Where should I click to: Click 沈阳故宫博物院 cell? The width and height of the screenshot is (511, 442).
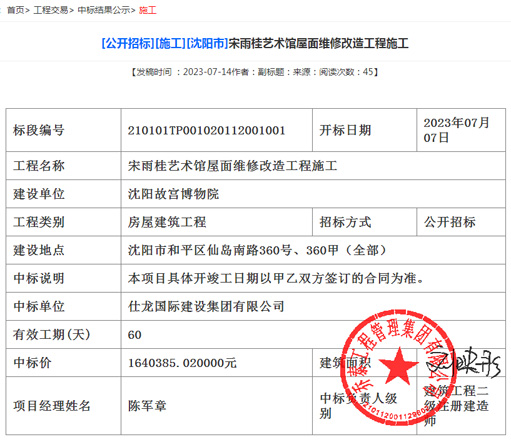313,194
